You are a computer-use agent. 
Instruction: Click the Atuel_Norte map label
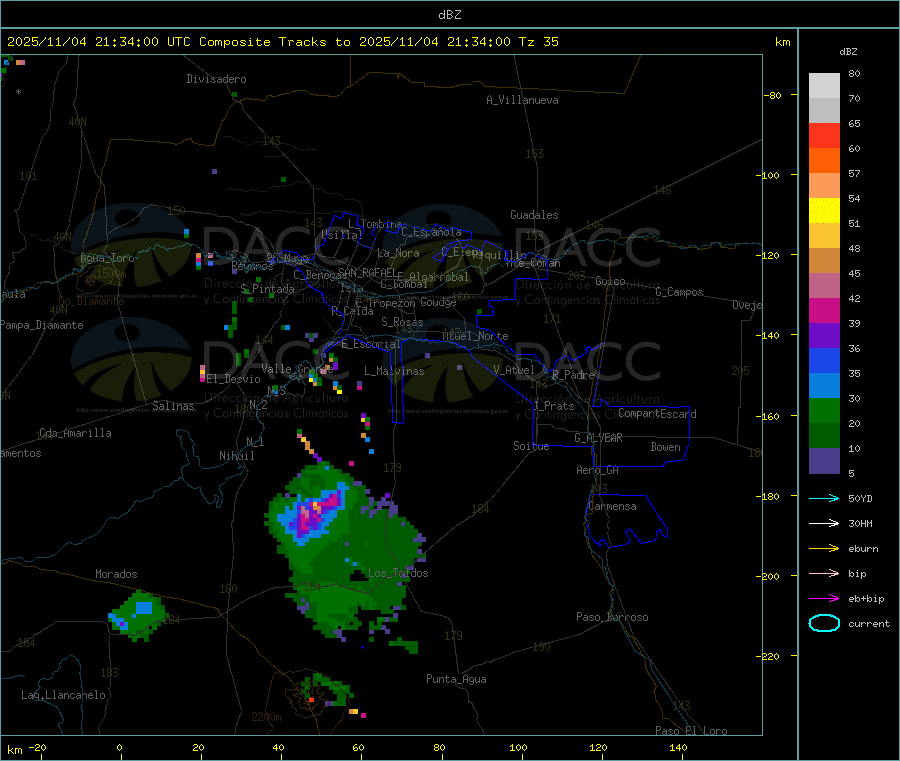tap(475, 336)
